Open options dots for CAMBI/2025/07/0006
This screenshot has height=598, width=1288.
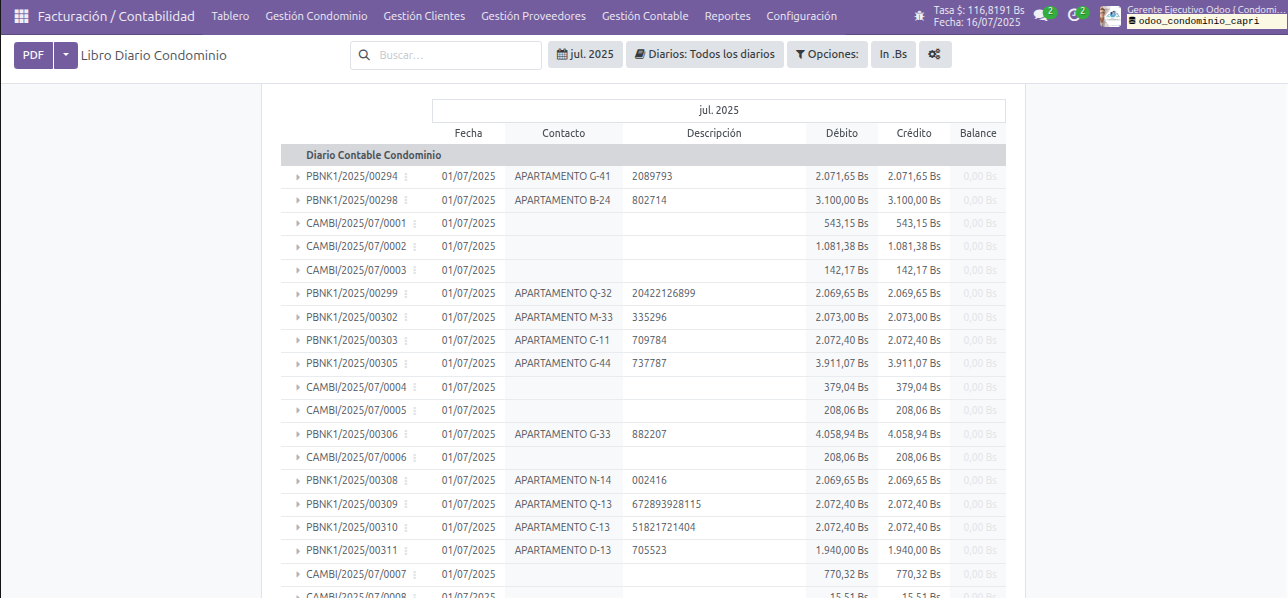coord(414,457)
